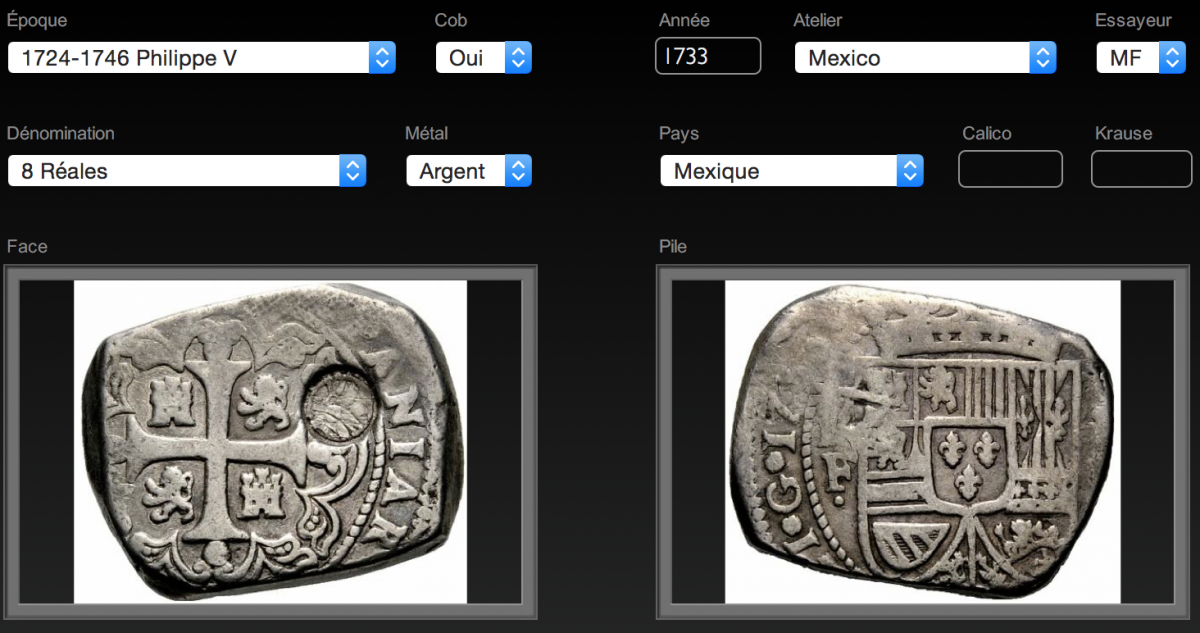Click the Dénomination popup arrow button
The width and height of the screenshot is (1200, 633).
(x=353, y=171)
